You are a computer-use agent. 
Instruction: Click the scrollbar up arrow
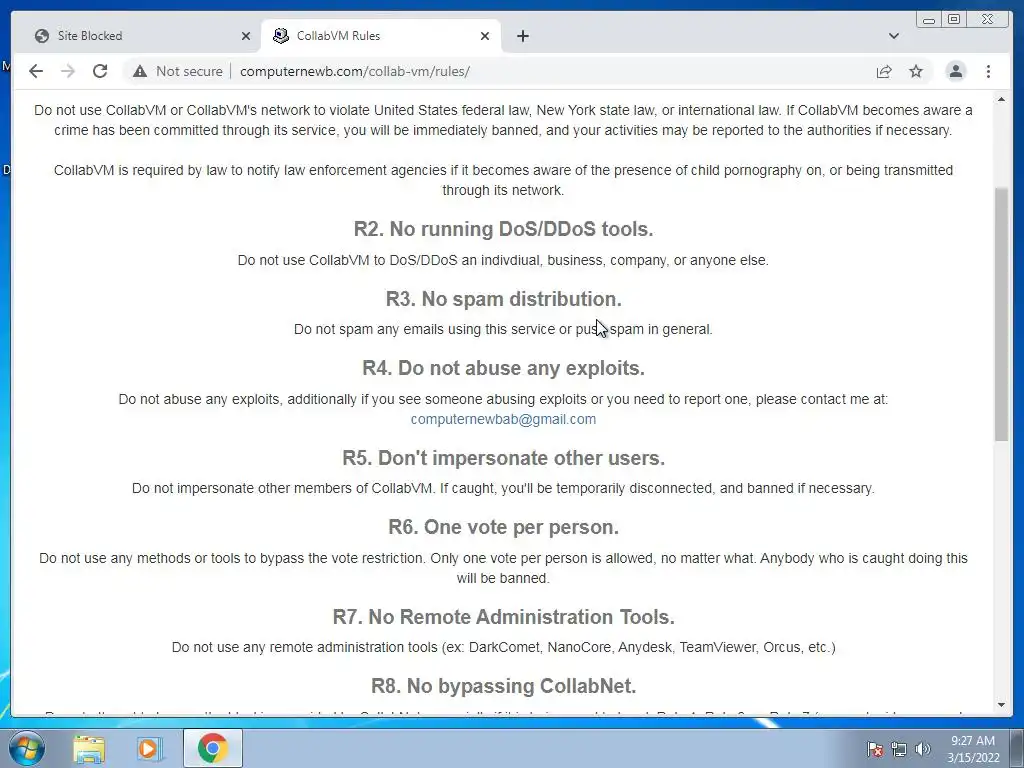point(1001,99)
